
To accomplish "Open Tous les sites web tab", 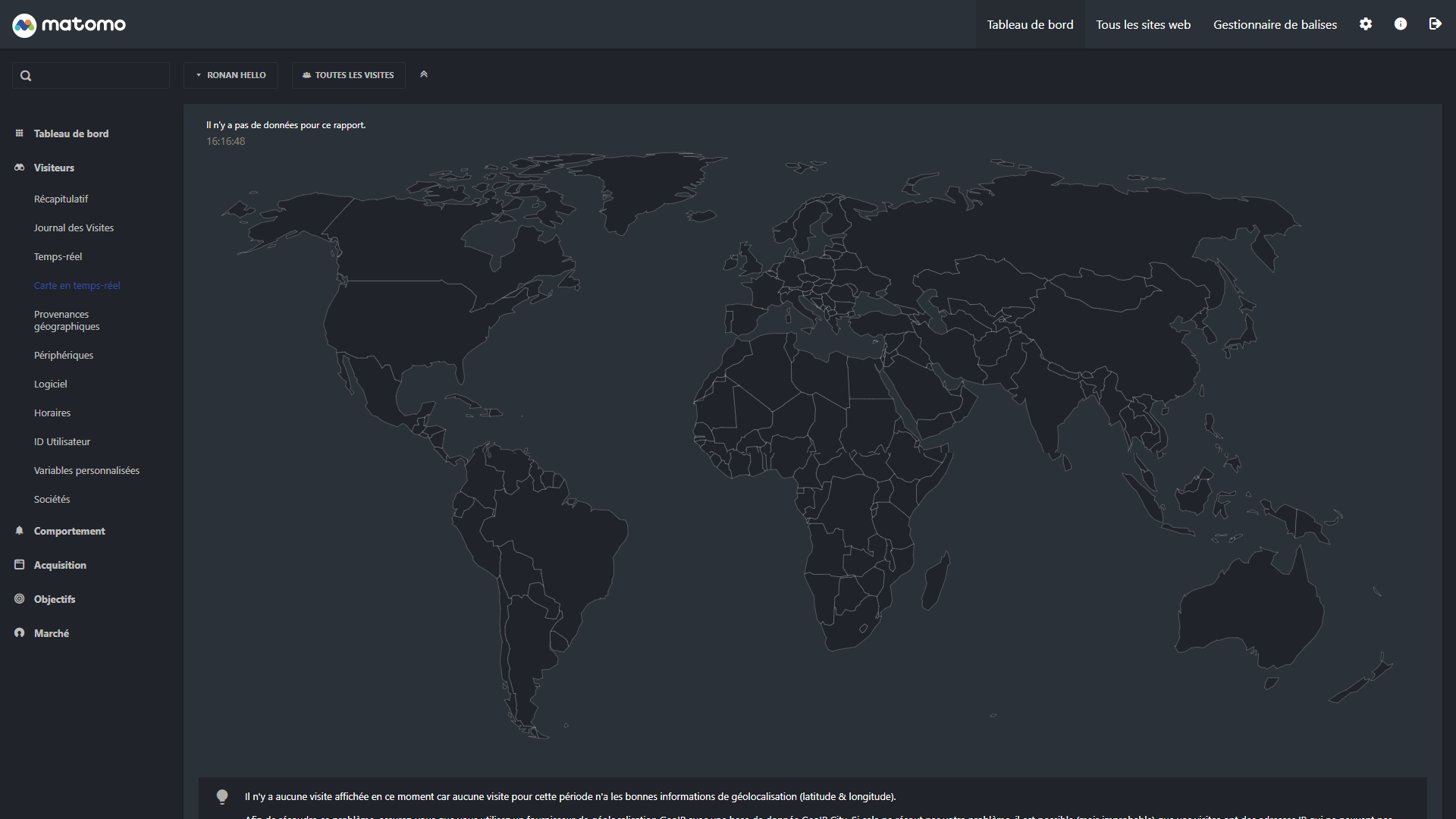I will [x=1143, y=24].
